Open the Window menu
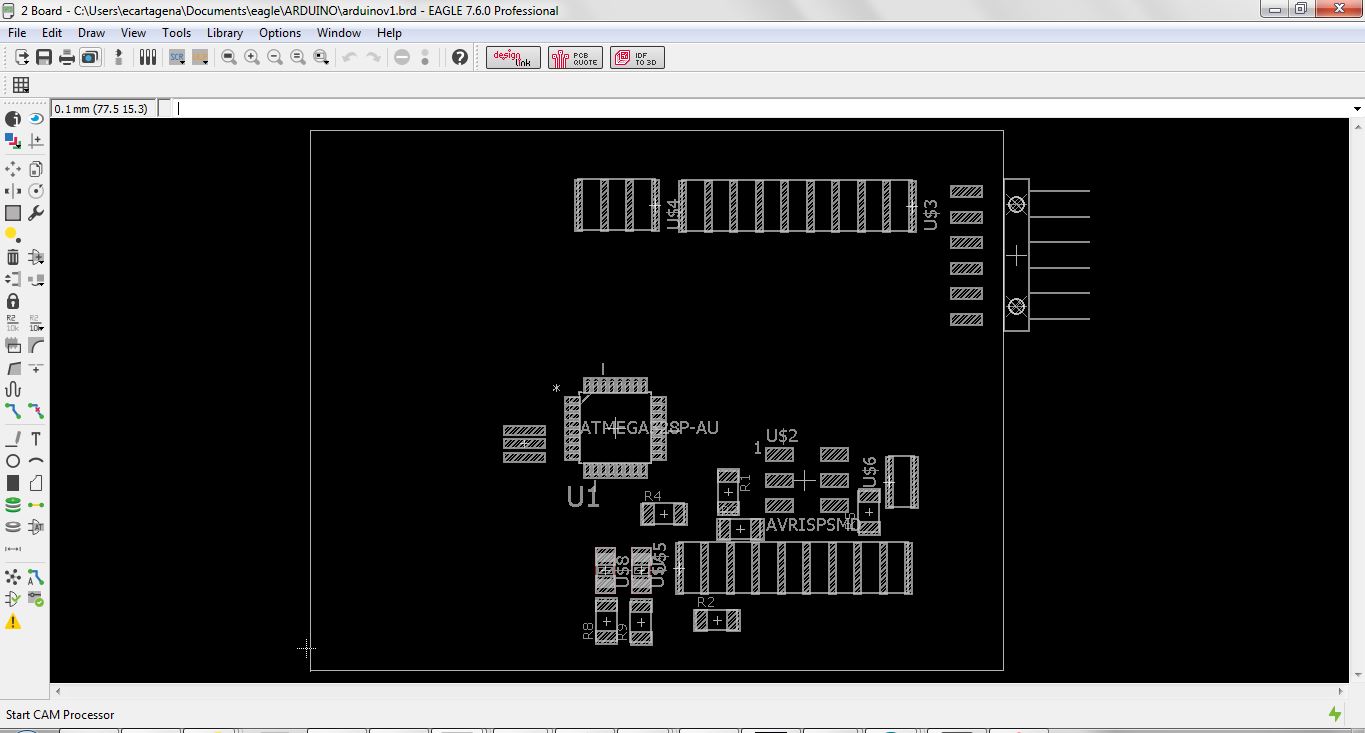 coord(339,33)
